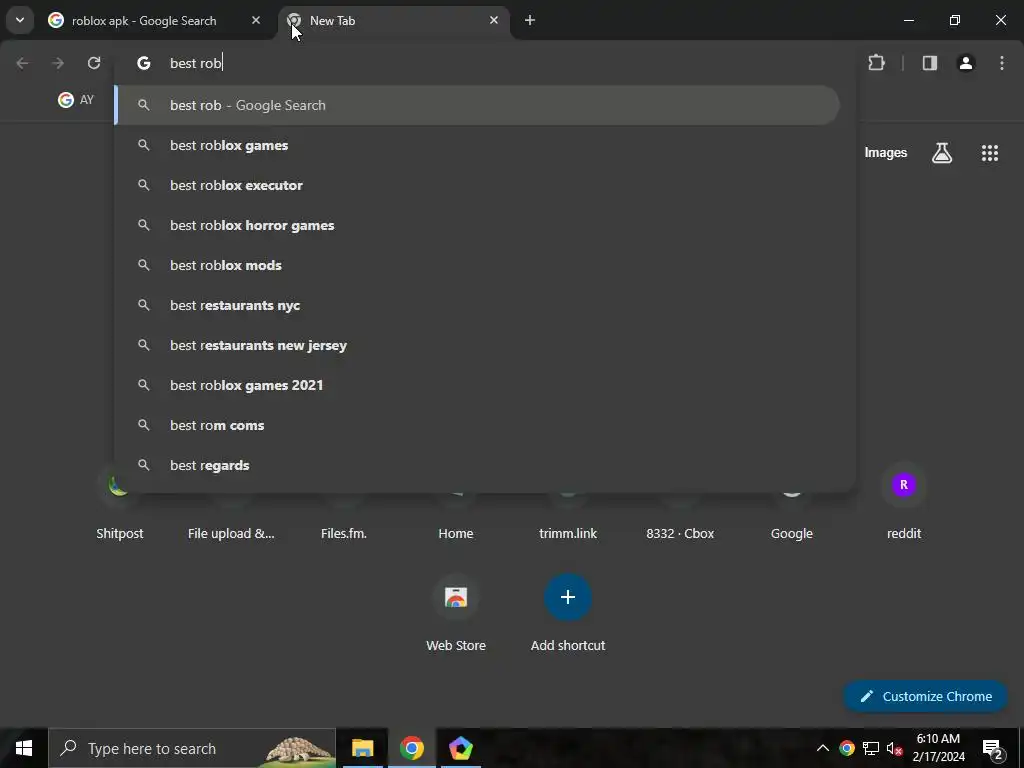Toggle the side panel icon
Image resolution: width=1024 pixels, height=768 pixels.
930,63
